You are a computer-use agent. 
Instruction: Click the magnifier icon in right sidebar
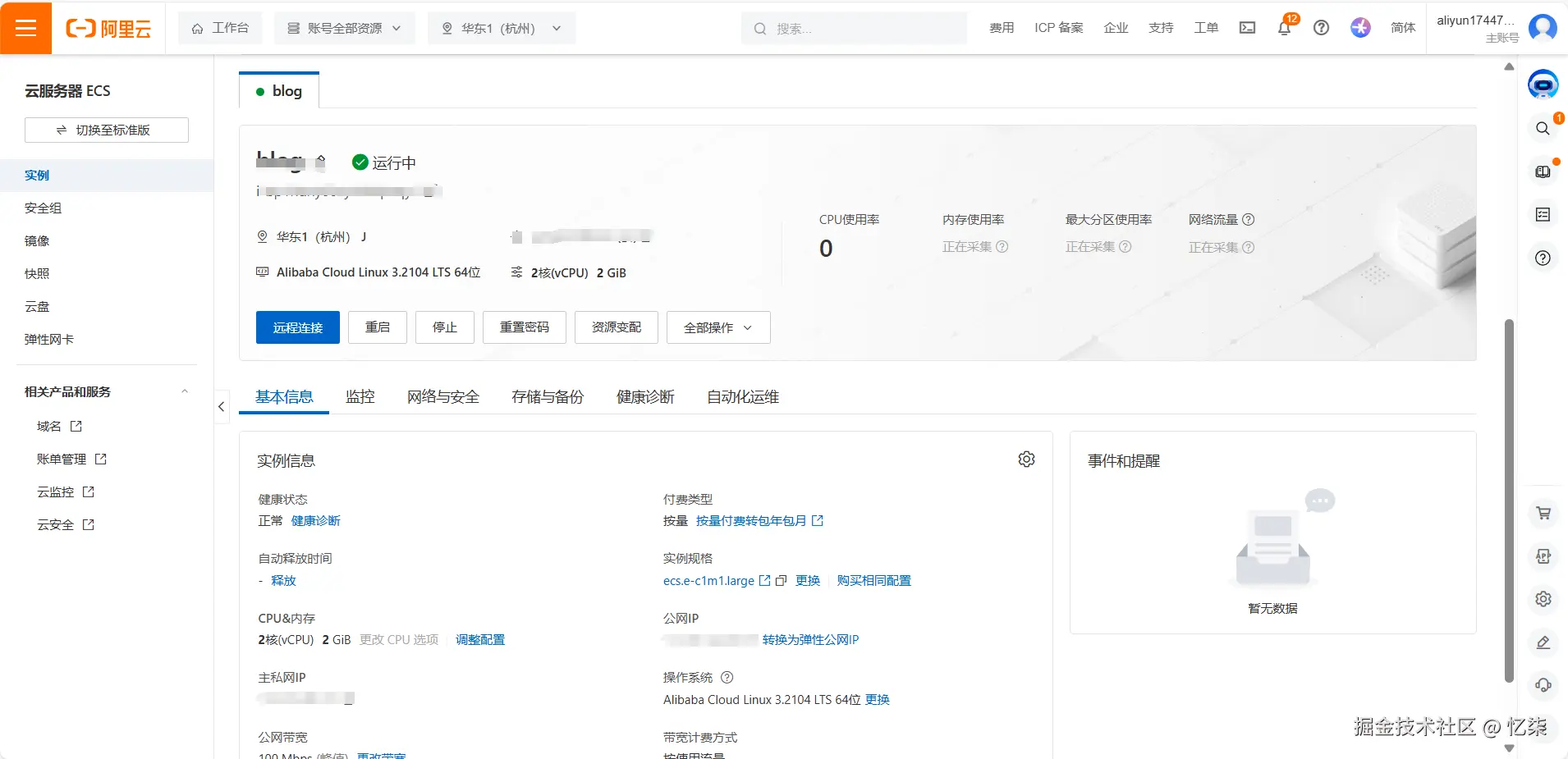coord(1543,129)
